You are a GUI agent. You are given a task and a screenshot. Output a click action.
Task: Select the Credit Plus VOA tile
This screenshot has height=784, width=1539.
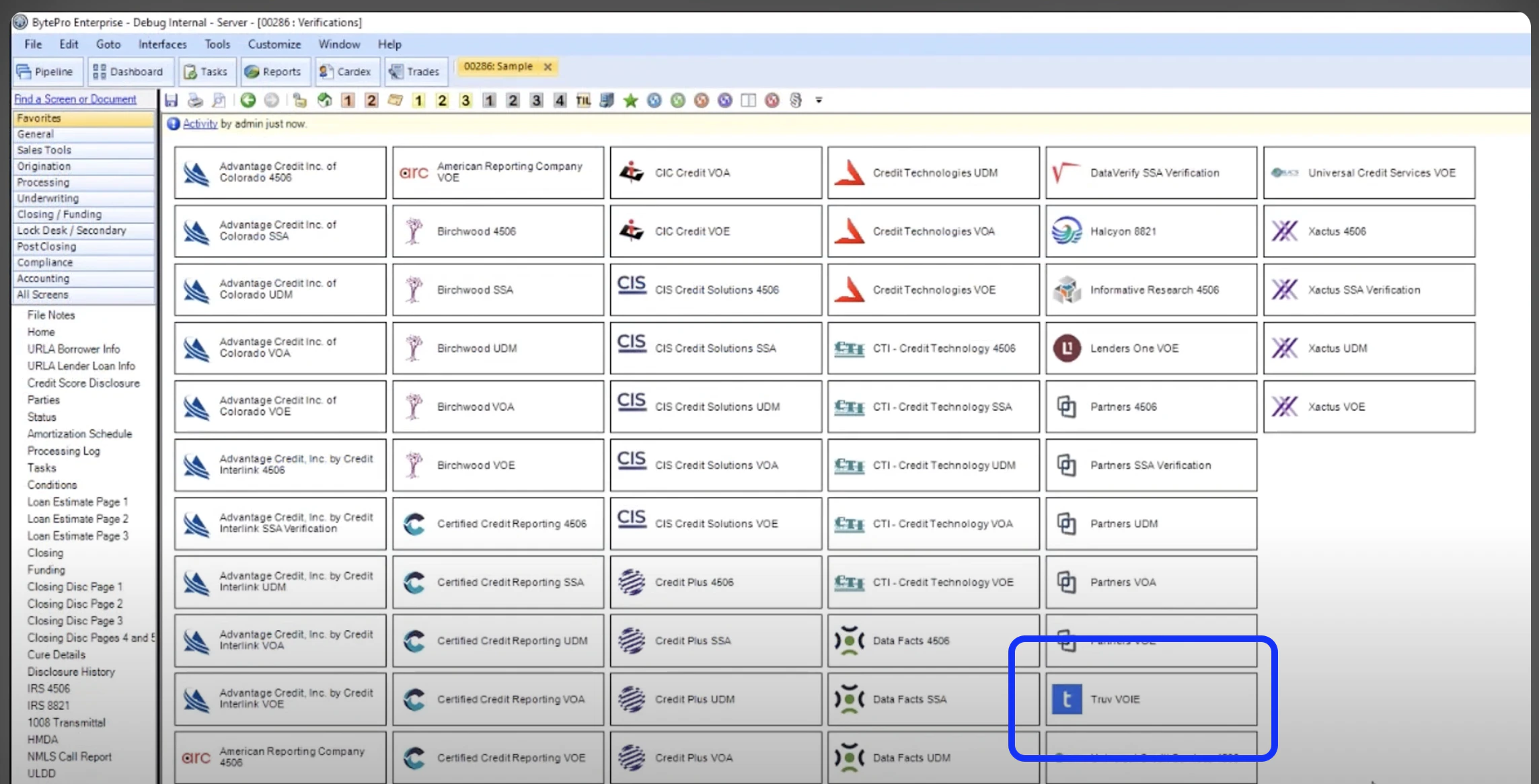(x=715, y=757)
